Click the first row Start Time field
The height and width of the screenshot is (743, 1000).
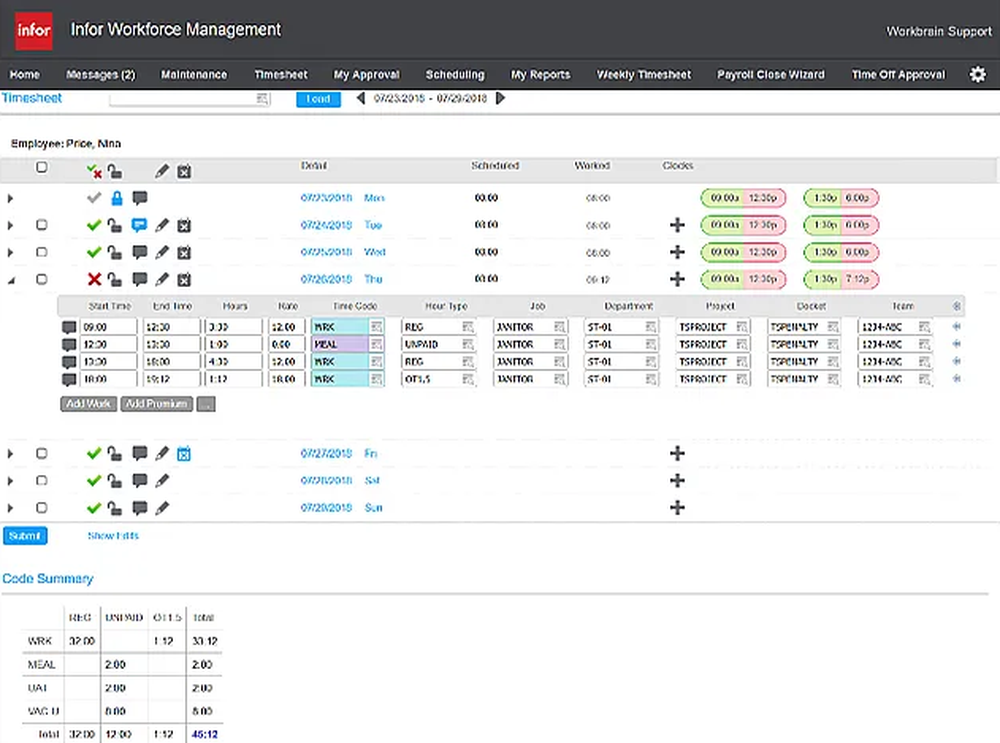(x=108, y=326)
